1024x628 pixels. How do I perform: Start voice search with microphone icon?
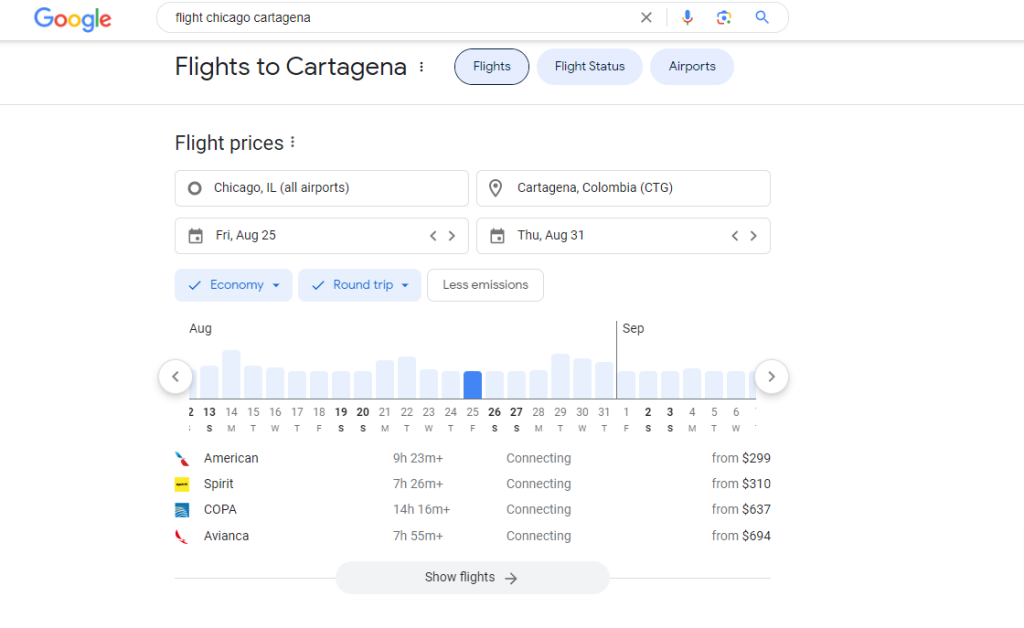pos(687,17)
